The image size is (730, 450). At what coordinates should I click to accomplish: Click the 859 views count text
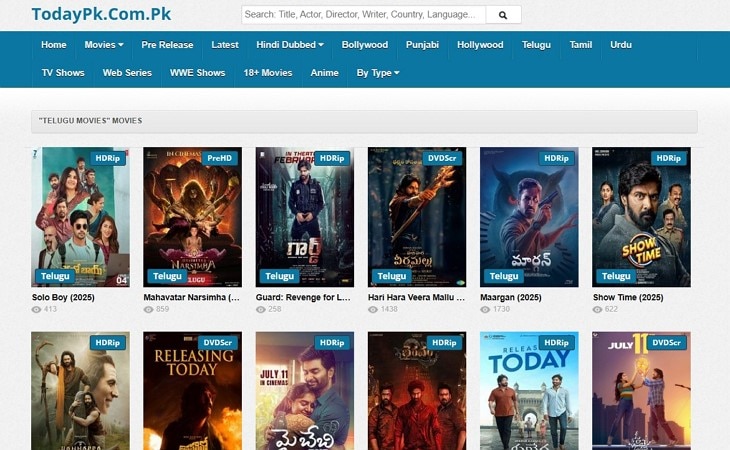(x=162, y=309)
